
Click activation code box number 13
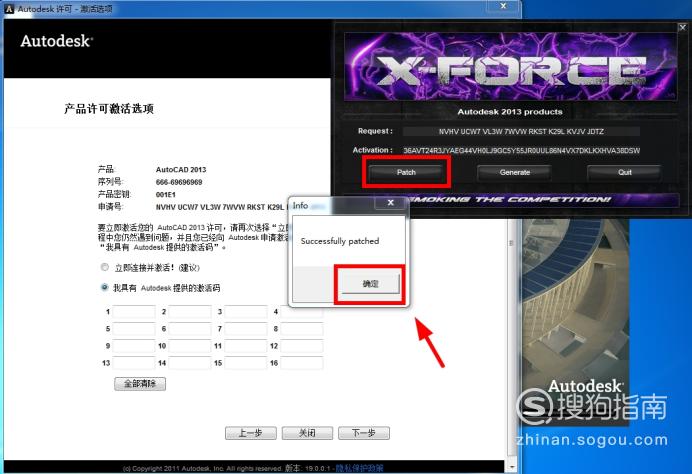point(134,363)
